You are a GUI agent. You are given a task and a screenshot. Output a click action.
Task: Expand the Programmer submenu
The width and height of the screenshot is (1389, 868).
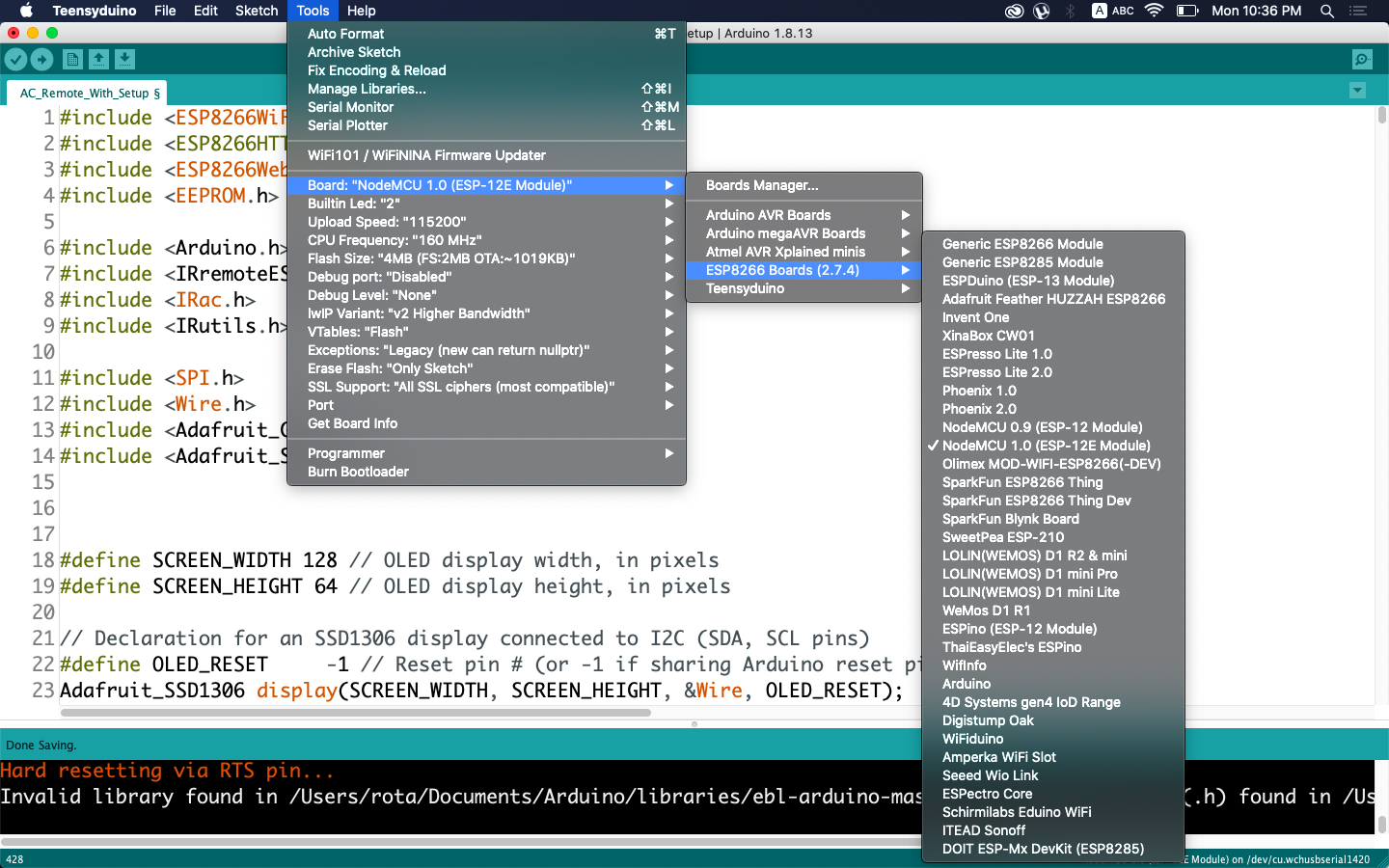click(486, 453)
